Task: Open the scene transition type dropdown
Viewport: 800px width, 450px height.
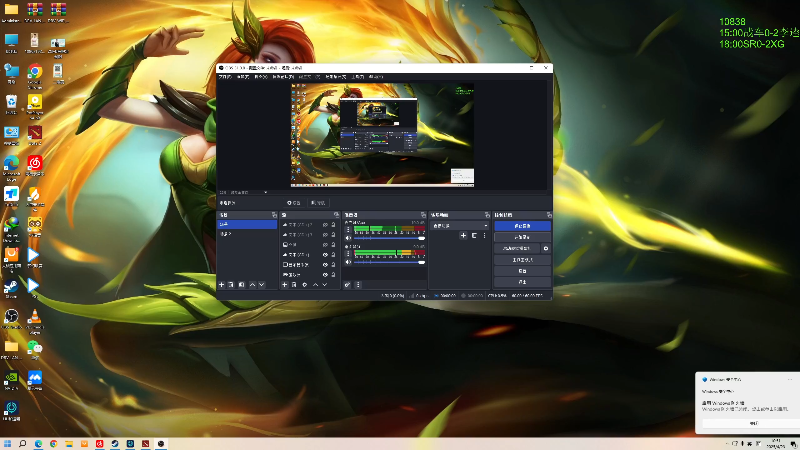Action: tap(460, 226)
